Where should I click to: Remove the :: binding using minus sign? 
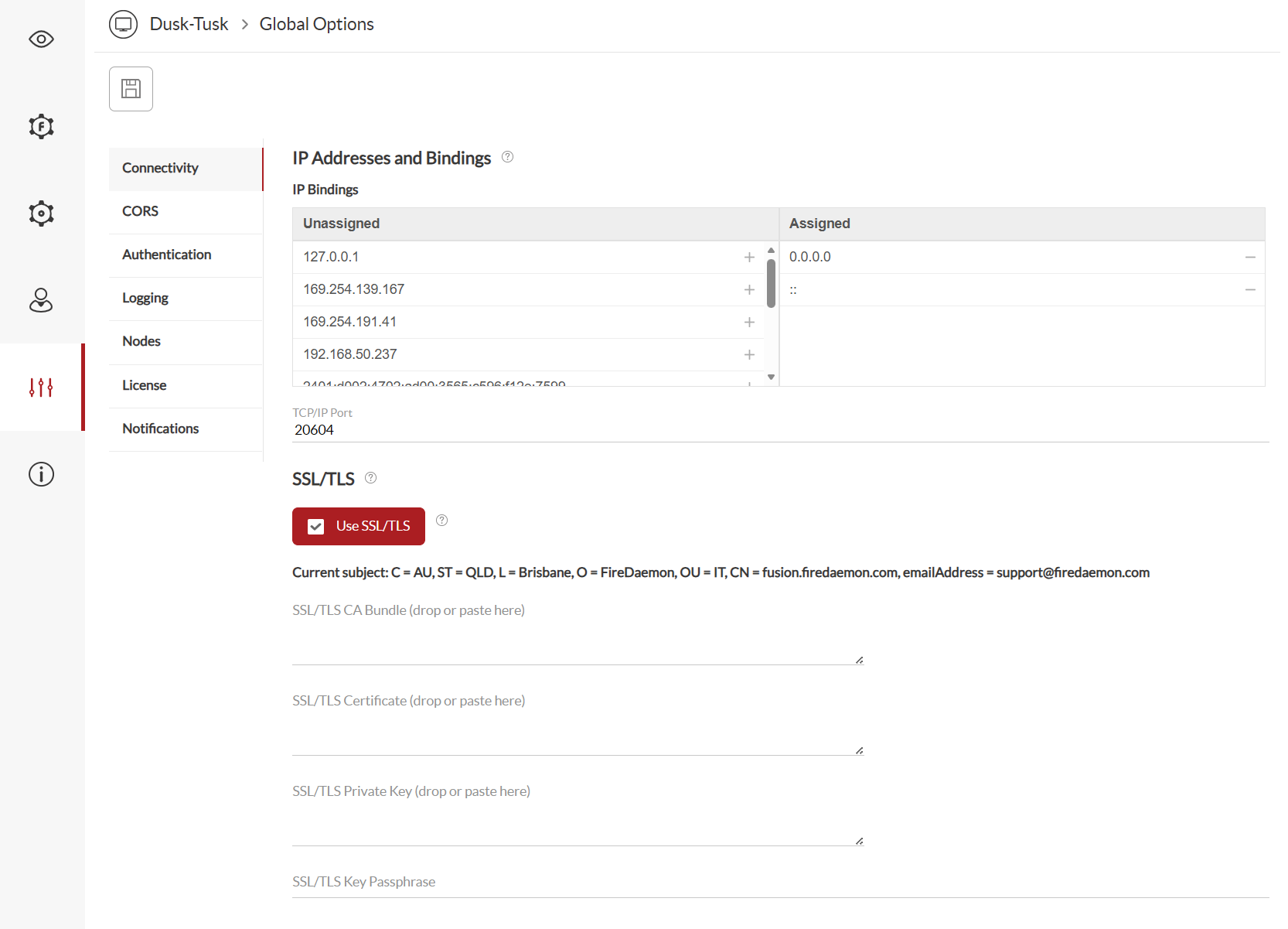coord(1251,289)
